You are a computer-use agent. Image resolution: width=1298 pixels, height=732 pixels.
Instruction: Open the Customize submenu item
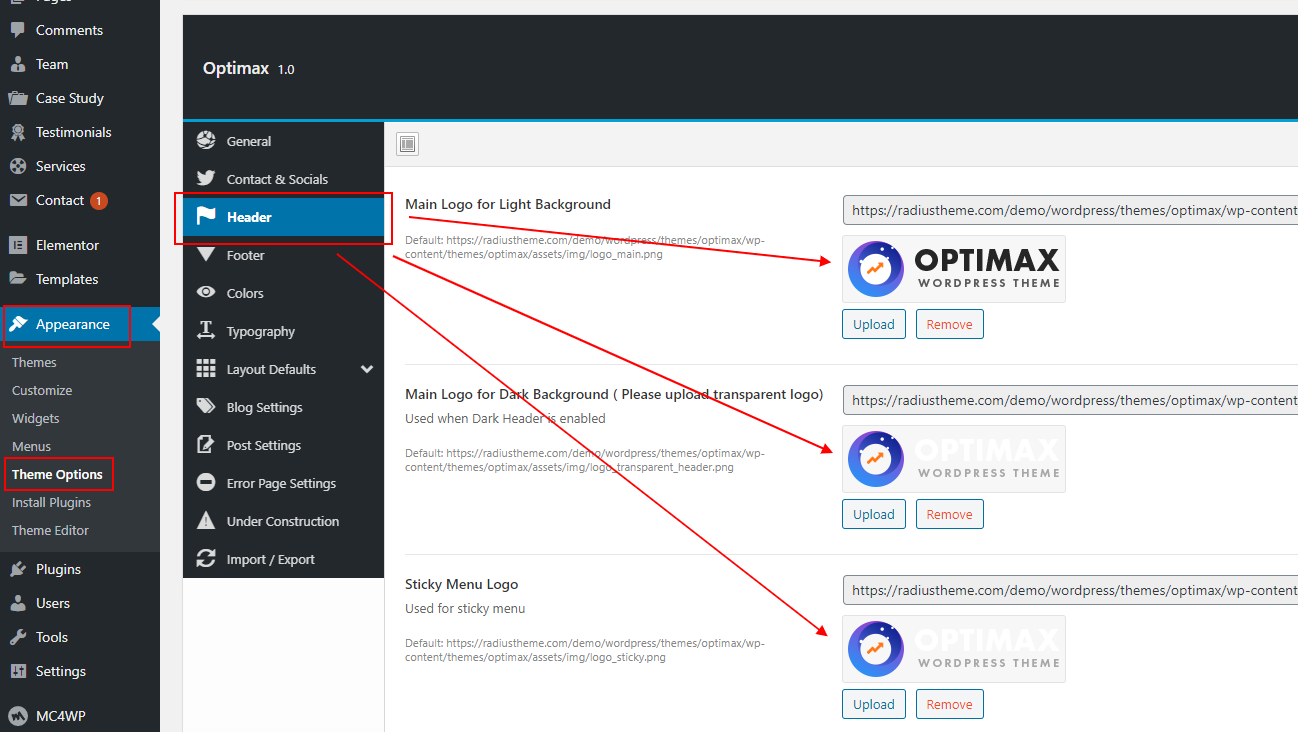(42, 390)
